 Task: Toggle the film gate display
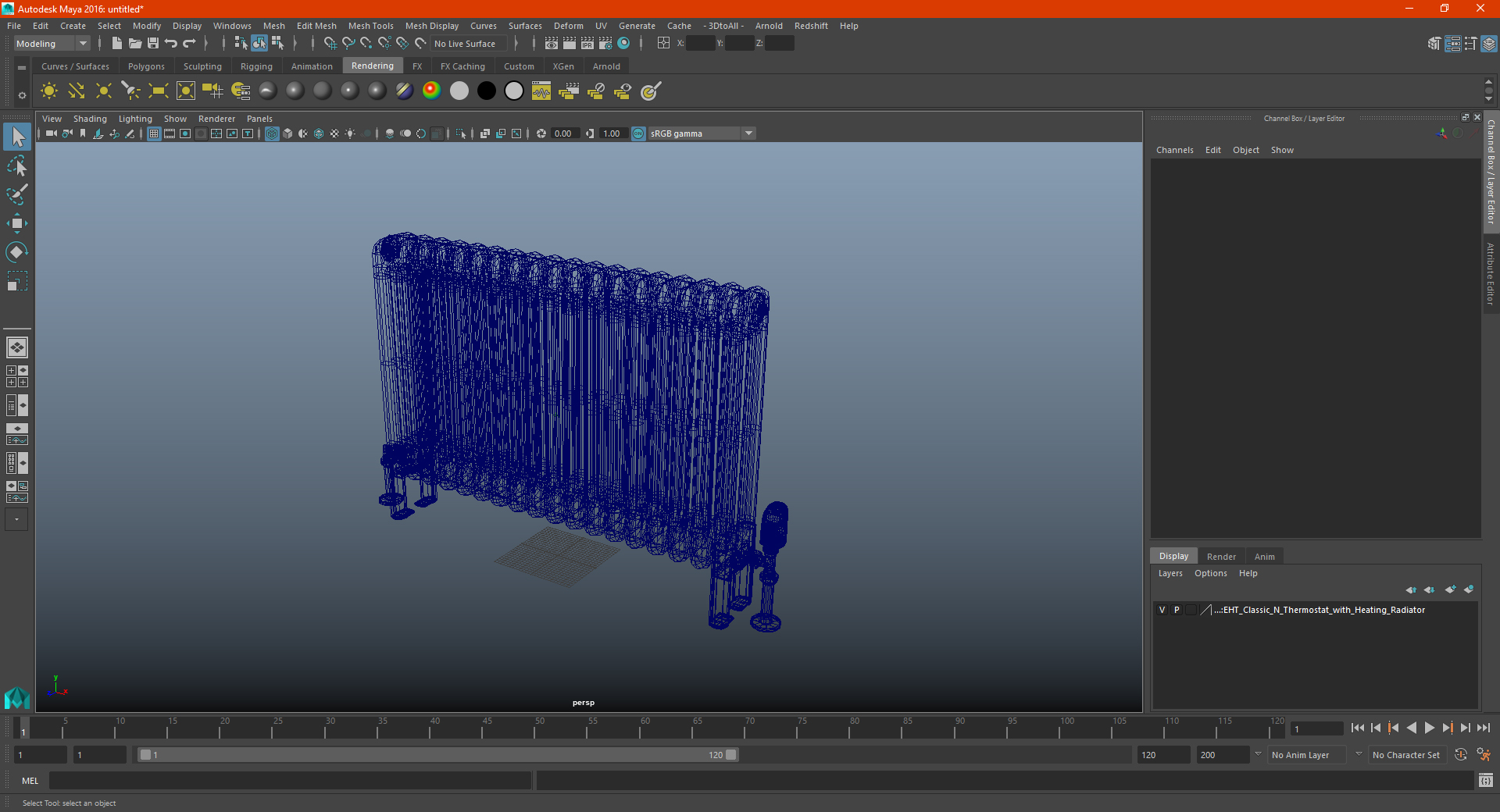point(170,134)
